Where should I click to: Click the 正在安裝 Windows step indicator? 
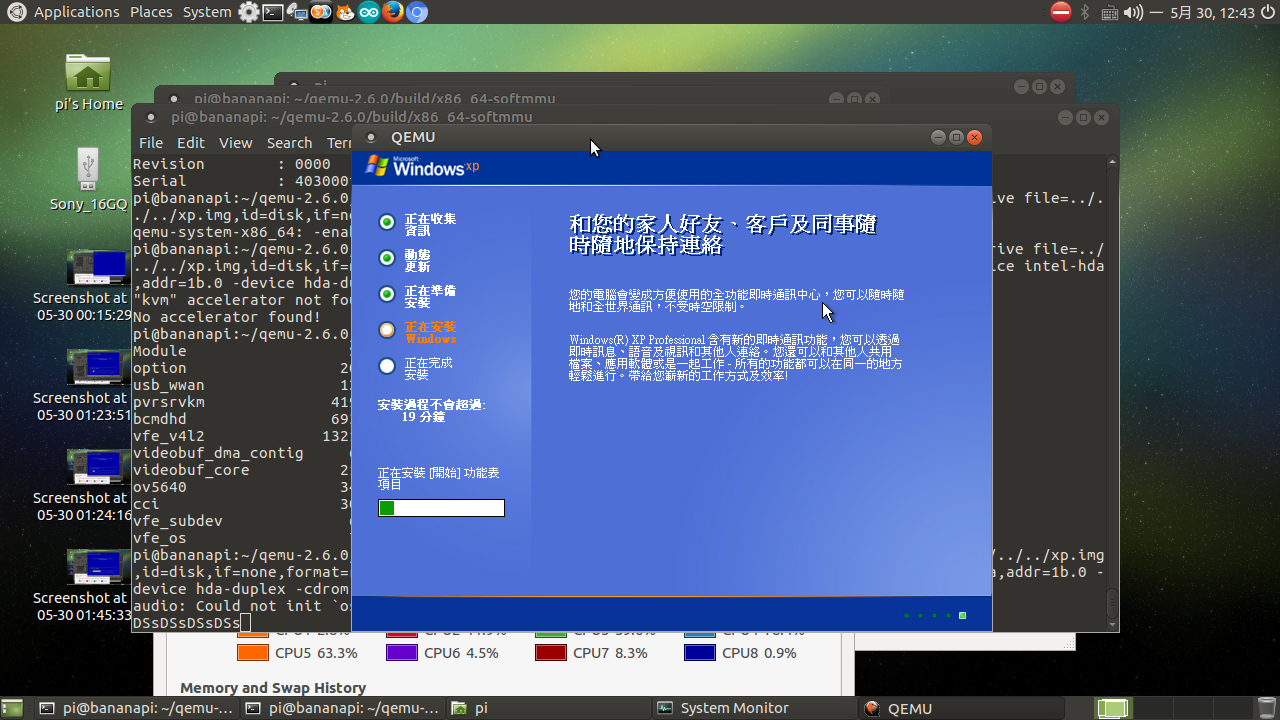387,330
